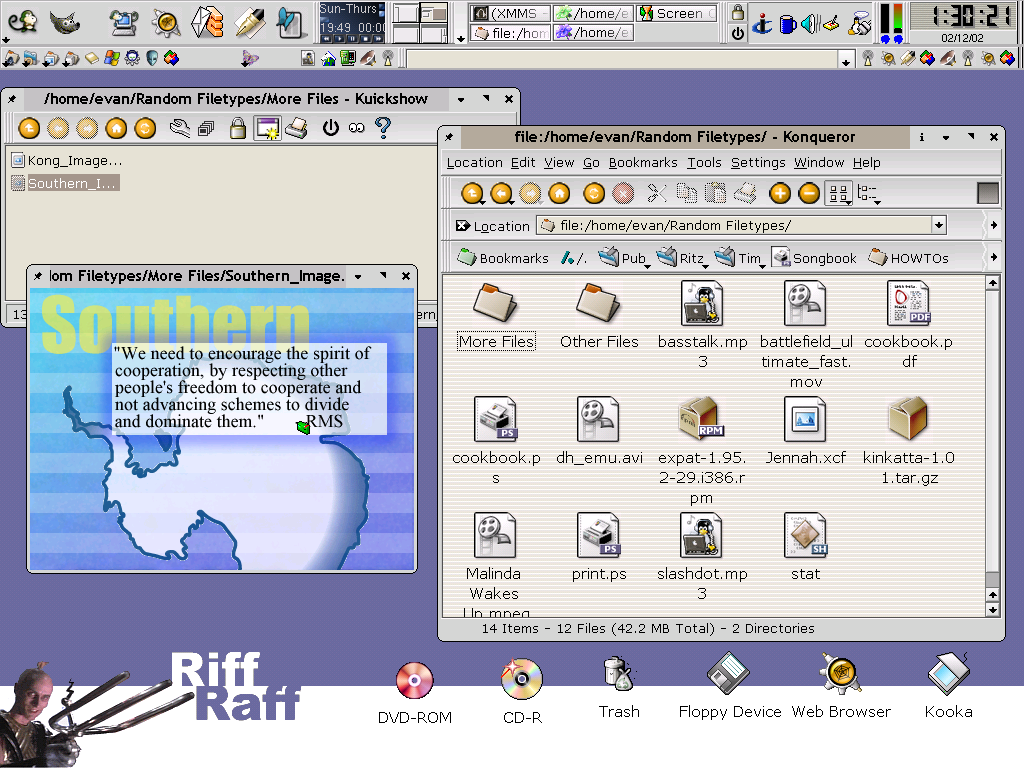Open the Bookmarks menu in Konqueror menubar
Viewport: 1024px width, 768px height.
pos(643,162)
